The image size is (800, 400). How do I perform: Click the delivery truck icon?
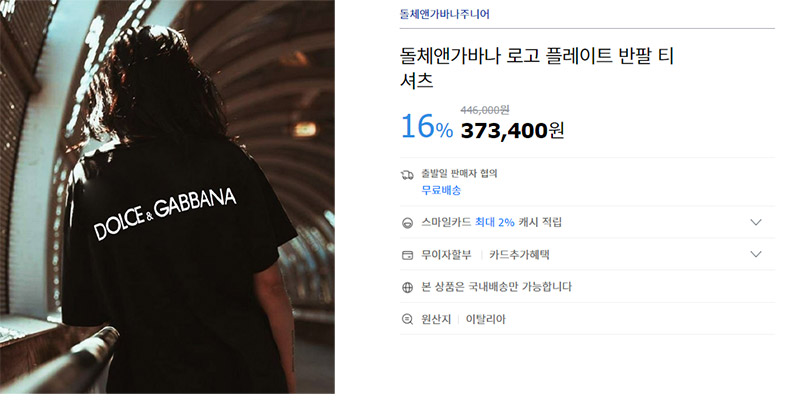coord(407,175)
